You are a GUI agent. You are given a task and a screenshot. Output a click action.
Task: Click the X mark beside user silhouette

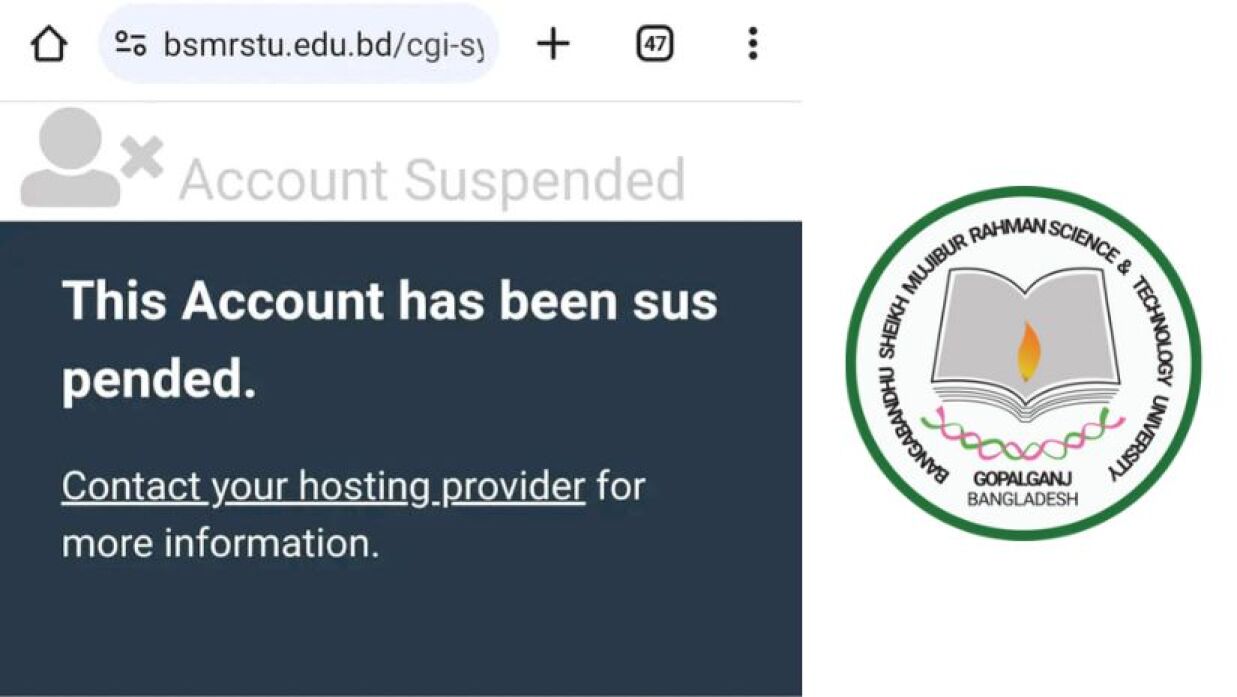tap(143, 159)
